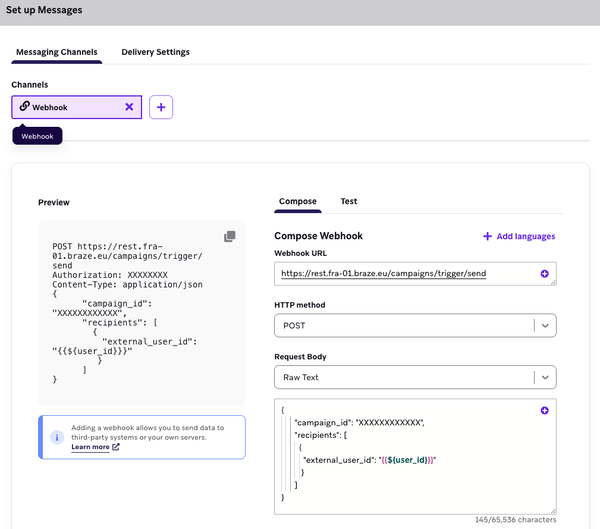This screenshot has width=600, height=529.
Task: Click the plus icon next to Add languages
Action: (x=487, y=236)
